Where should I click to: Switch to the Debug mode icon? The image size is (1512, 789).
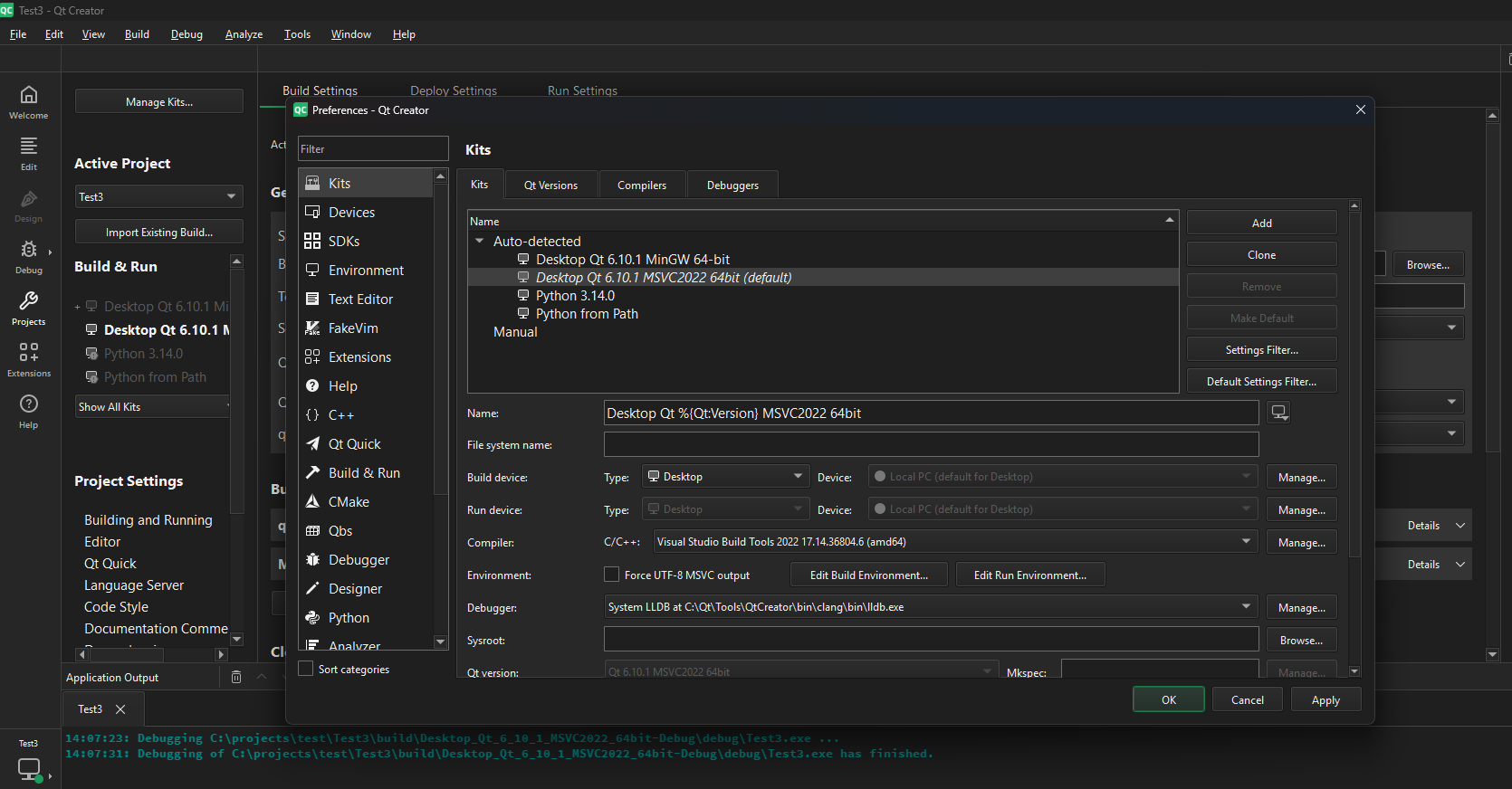(x=29, y=256)
